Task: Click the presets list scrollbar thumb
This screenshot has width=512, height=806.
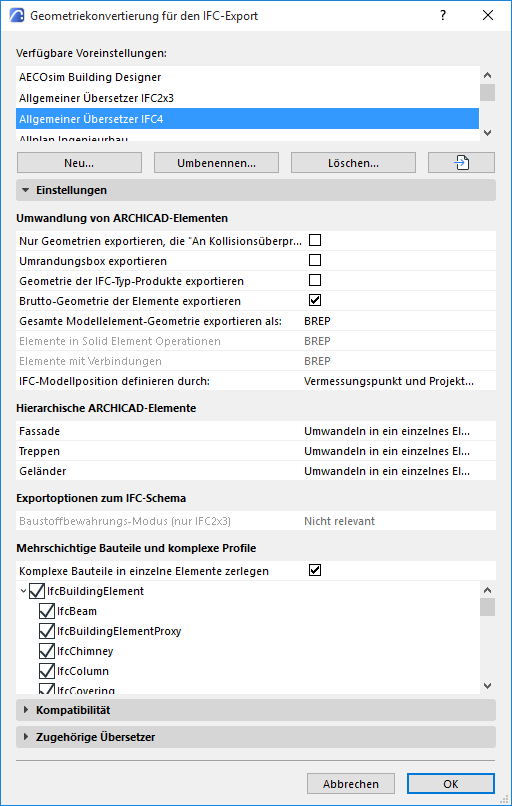Action: 488,93
